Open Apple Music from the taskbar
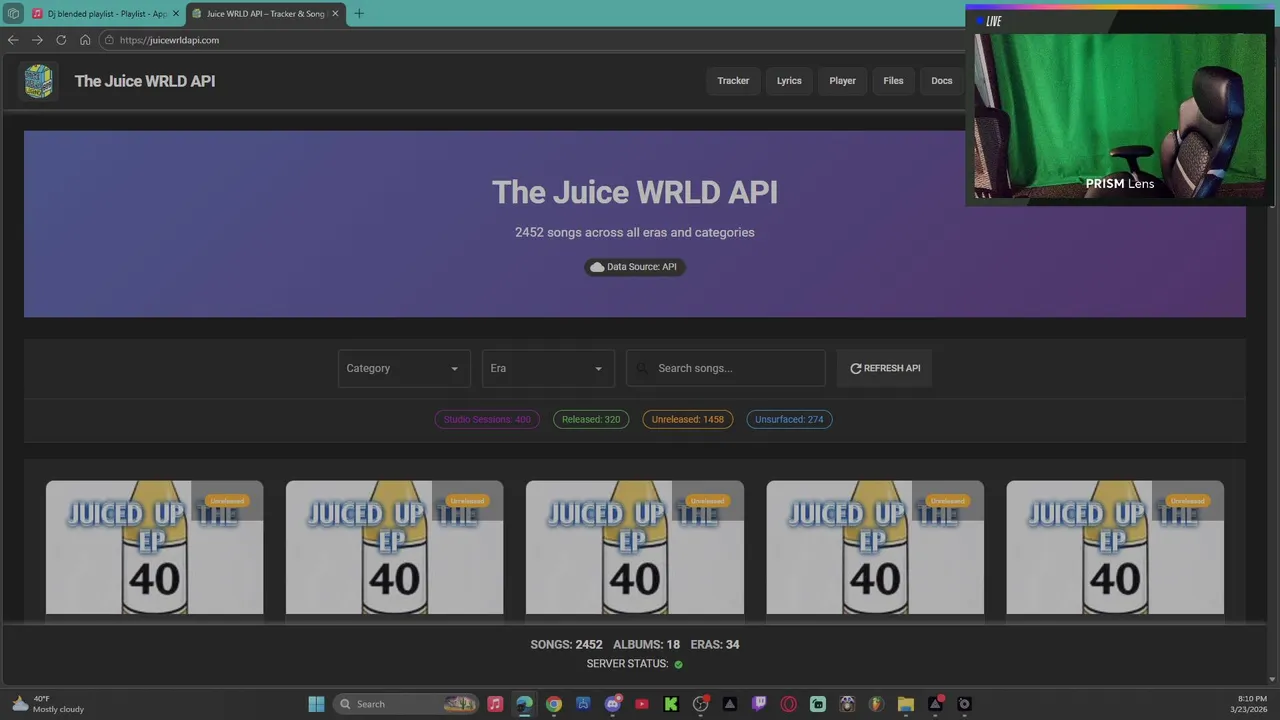The height and width of the screenshot is (720, 1280). point(495,704)
